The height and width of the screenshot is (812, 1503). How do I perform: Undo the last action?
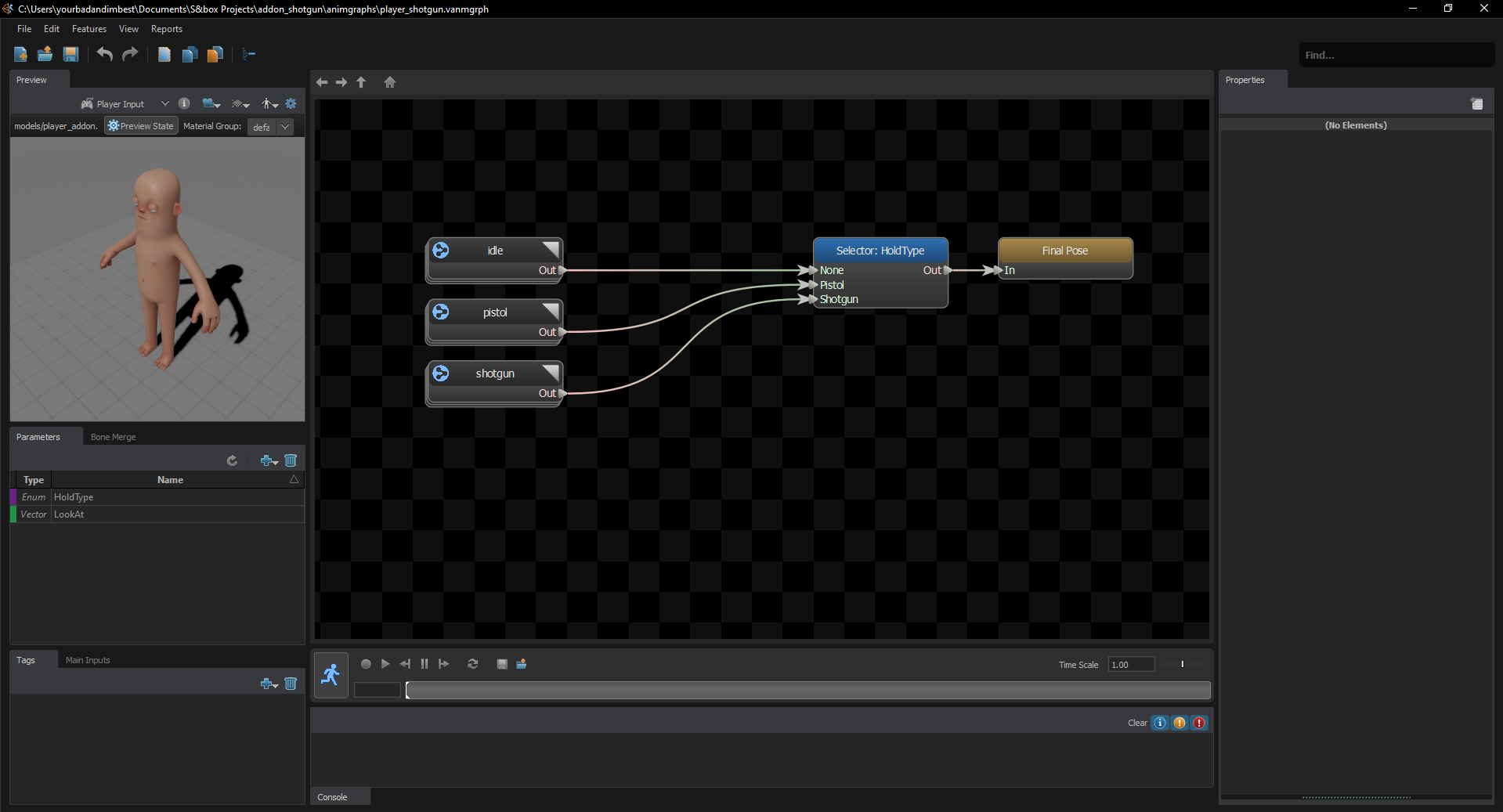click(x=104, y=54)
